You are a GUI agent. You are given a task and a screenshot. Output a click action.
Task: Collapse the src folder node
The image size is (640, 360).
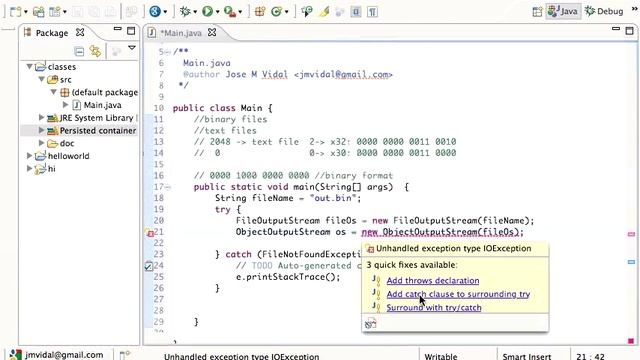pyautogui.click(x=42, y=79)
